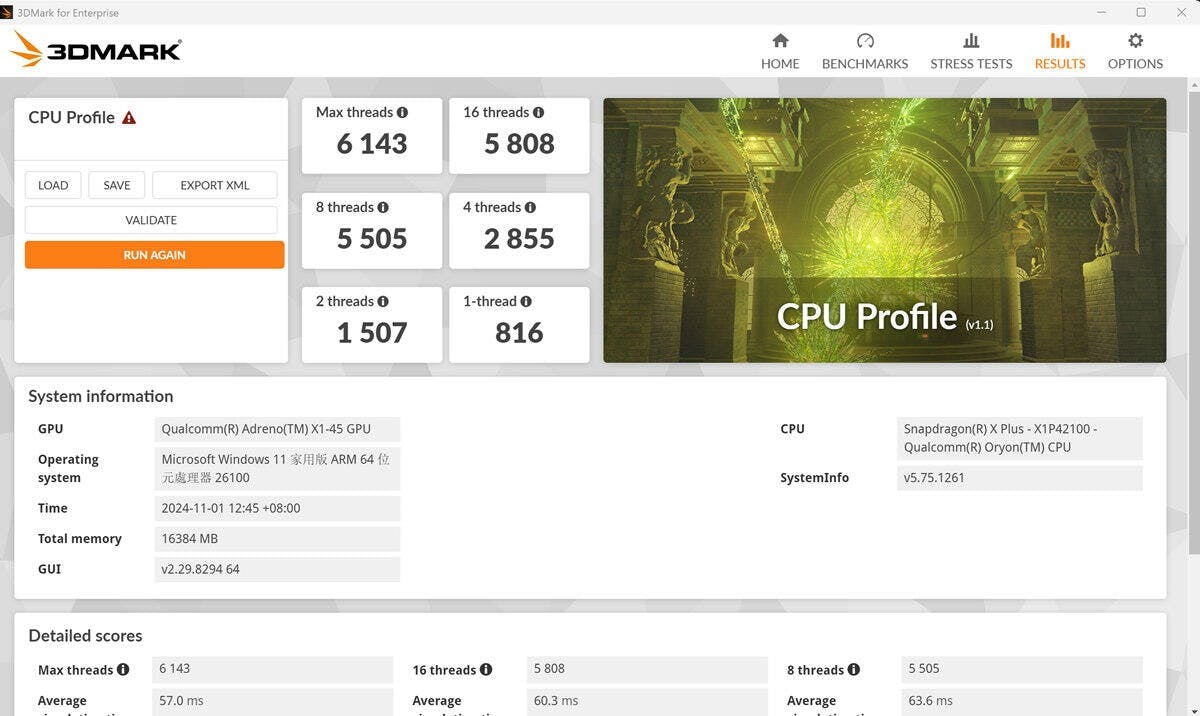The height and width of the screenshot is (716, 1200).
Task: Click Detailed scores 8 threads value 5 505
Action: (x=1022, y=669)
